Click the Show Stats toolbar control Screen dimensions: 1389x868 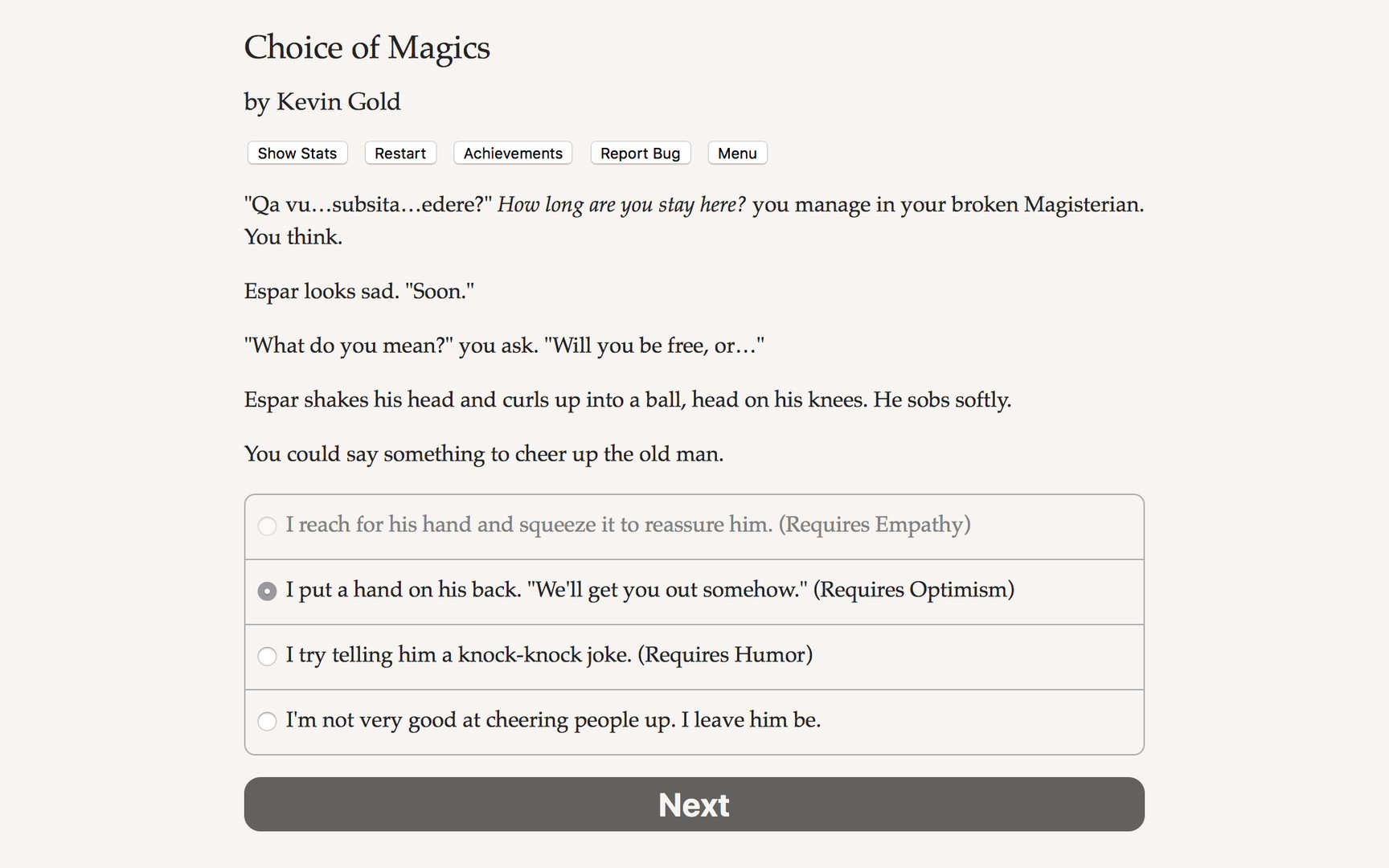click(297, 153)
